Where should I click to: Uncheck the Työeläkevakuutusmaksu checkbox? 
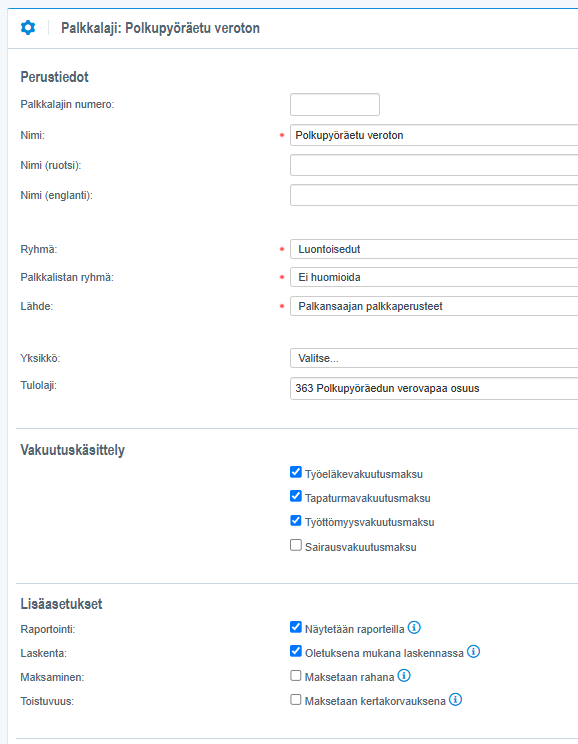(x=296, y=472)
